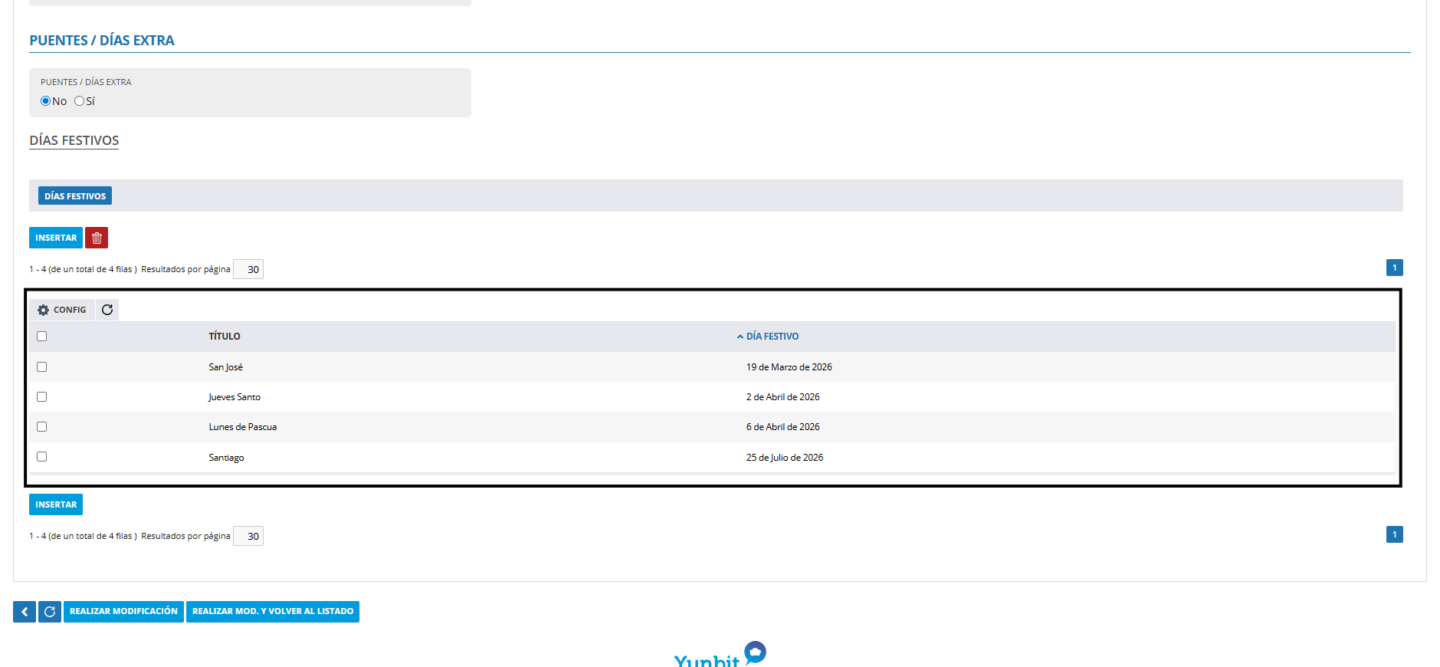Select the Santiago row checkbox

42,457
